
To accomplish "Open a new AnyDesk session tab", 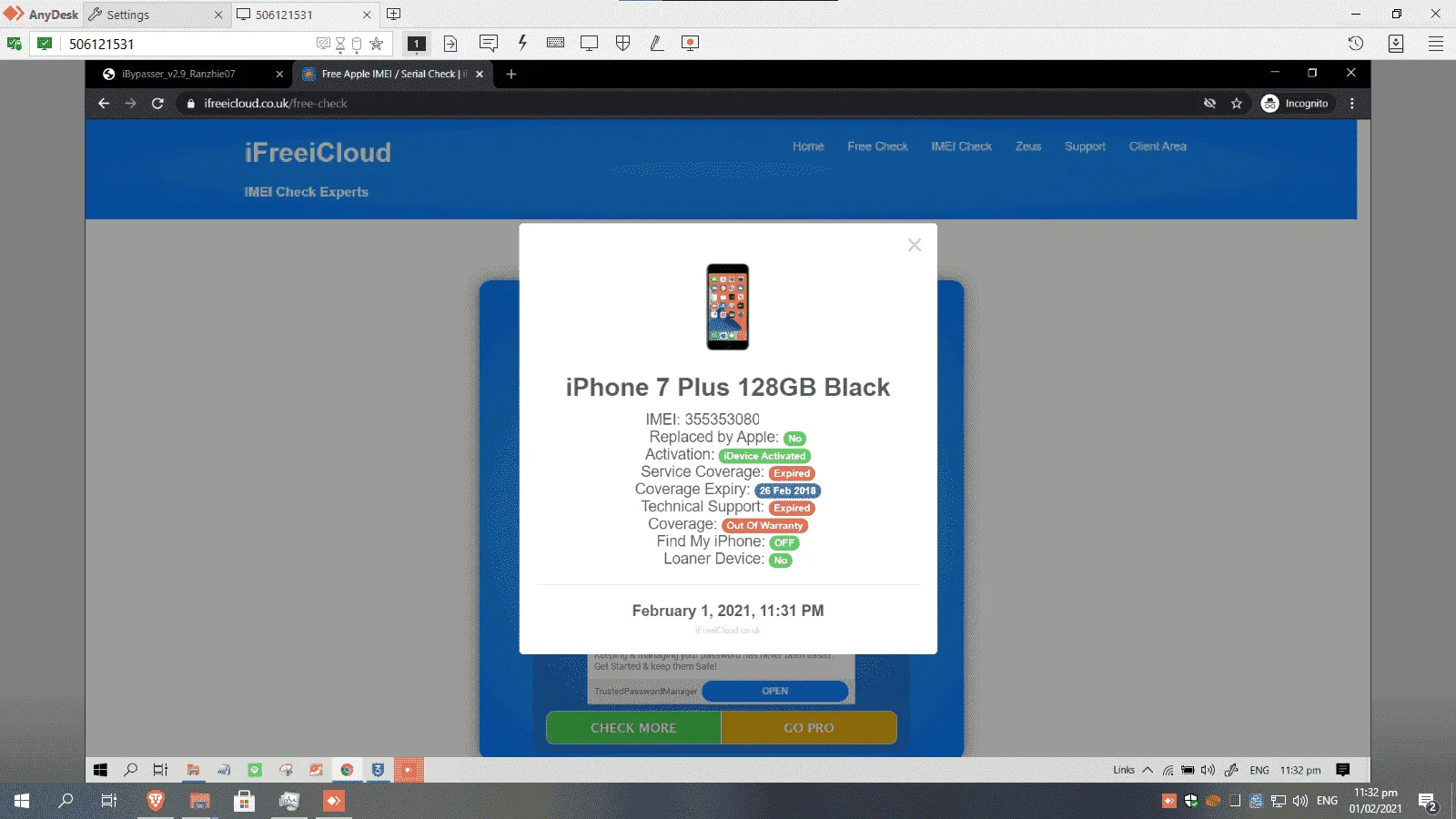I will (394, 14).
